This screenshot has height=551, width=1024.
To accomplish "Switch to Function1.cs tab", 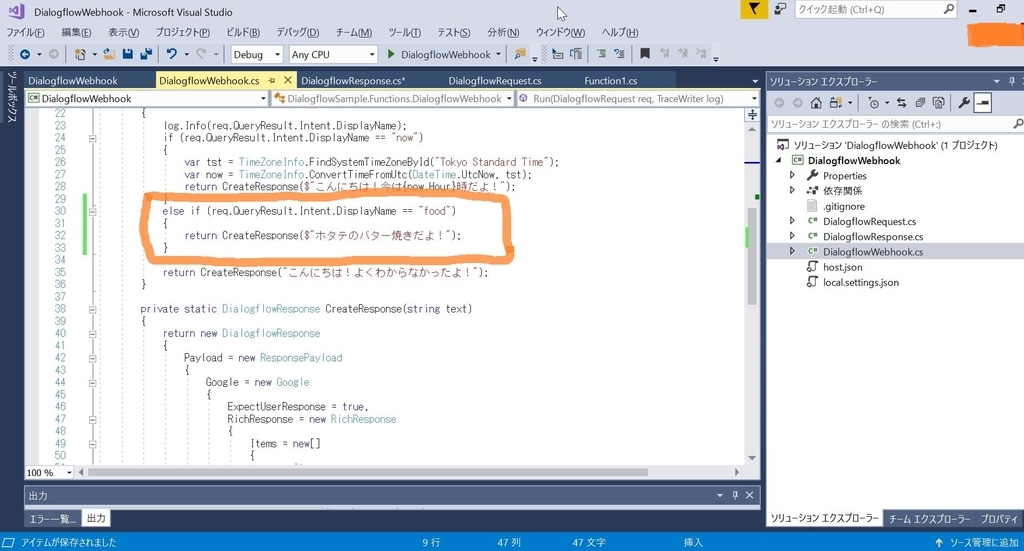I will [611, 81].
